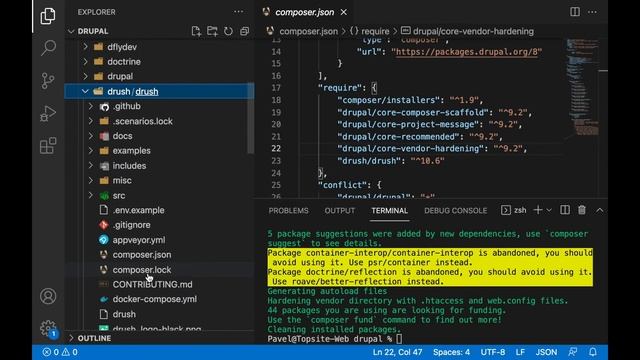Switch to the OUTPUT panel tab
This screenshot has height=360, width=640.
tap(340, 211)
